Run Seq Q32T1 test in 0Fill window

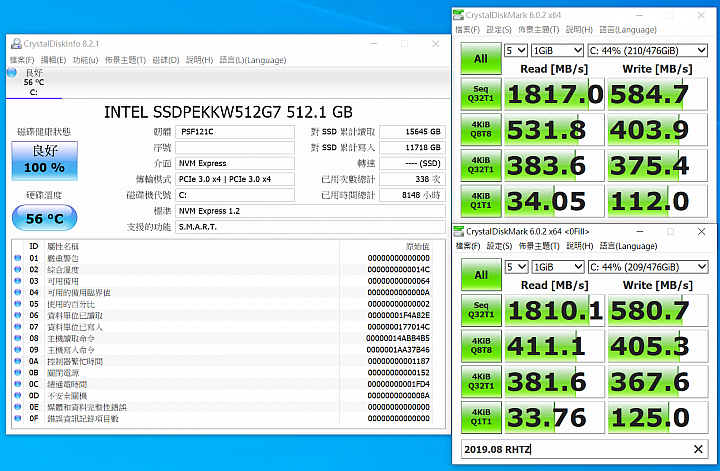pyautogui.click(x=481, y=310)
